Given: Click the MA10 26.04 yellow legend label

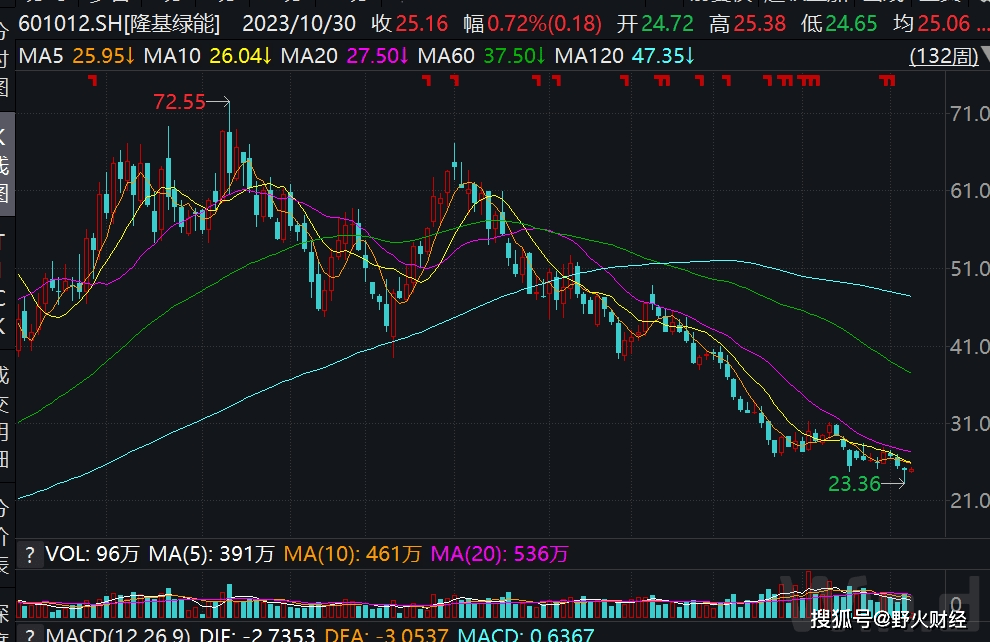Looking at the screenshot, I should pyautogui.click(x=207, y=57).
